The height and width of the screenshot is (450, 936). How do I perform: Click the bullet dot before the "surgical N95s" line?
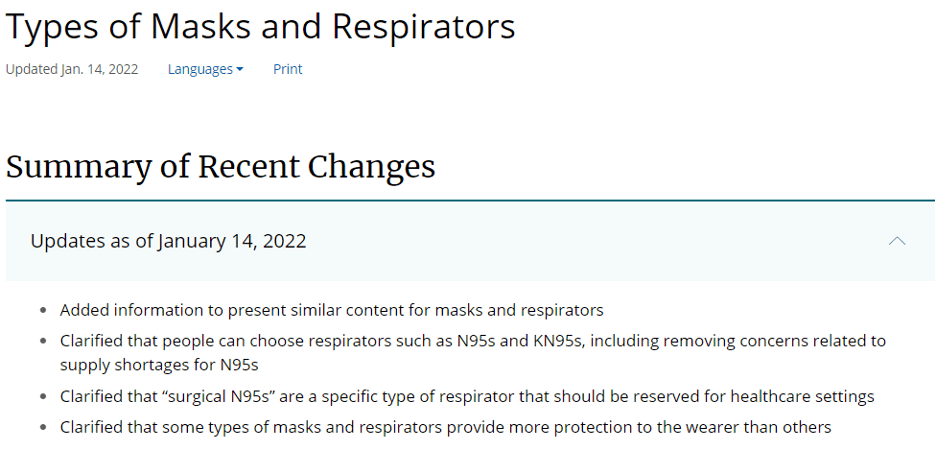coord(41,397)
